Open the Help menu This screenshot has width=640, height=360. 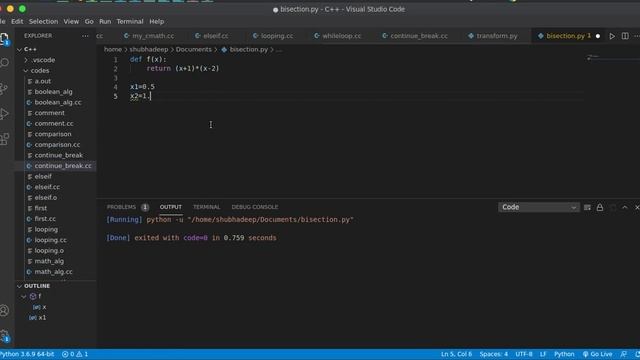click(156, 22)
